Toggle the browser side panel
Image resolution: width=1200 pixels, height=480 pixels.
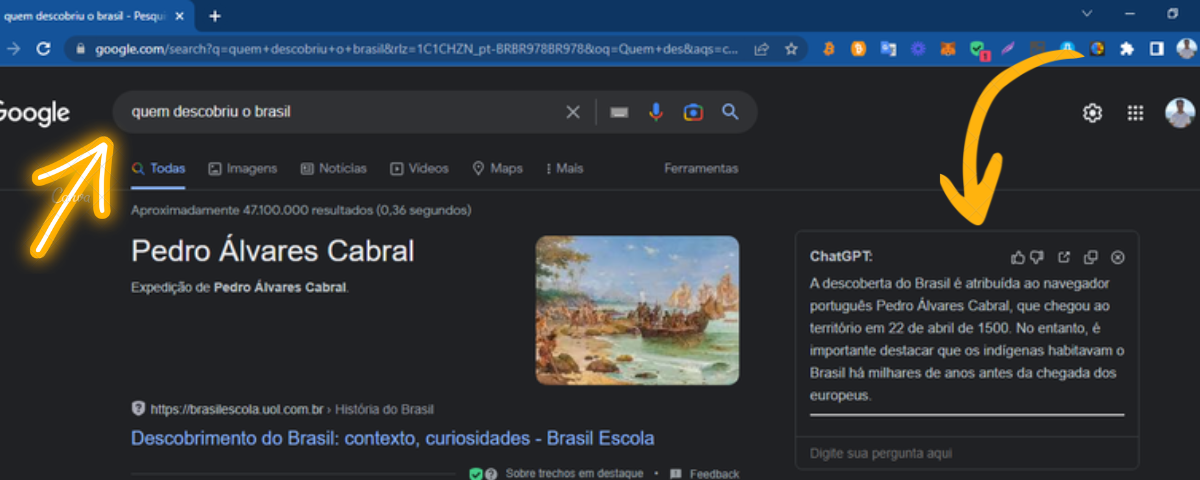click(1156, 48)
